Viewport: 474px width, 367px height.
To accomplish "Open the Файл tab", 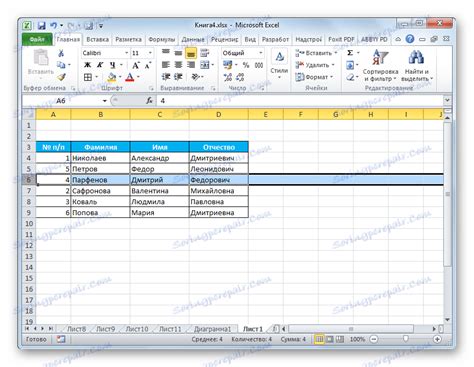I will tap(37, 39).
